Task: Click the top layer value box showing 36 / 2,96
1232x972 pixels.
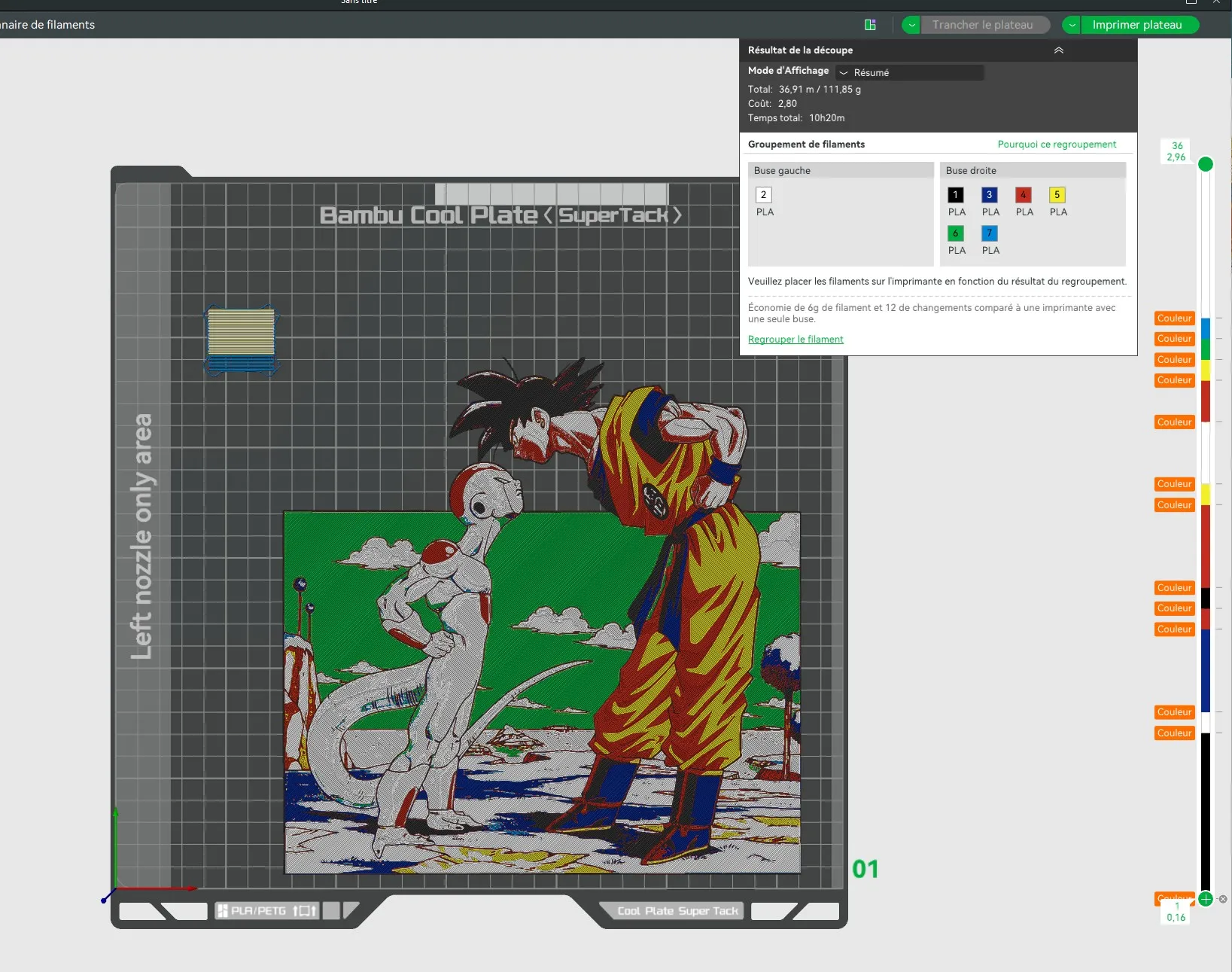Action: [1176, 151]
